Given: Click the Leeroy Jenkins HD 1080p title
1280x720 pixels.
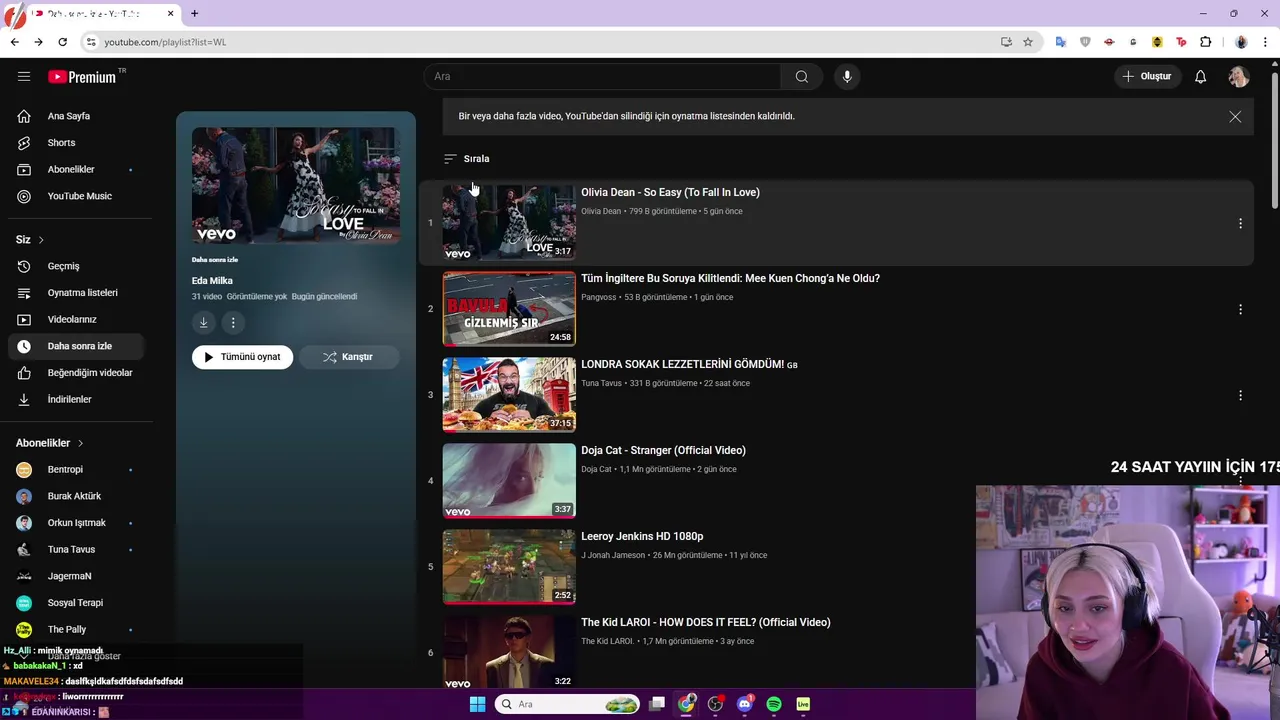Looking at the screenshot, I should tap(642, 536).
